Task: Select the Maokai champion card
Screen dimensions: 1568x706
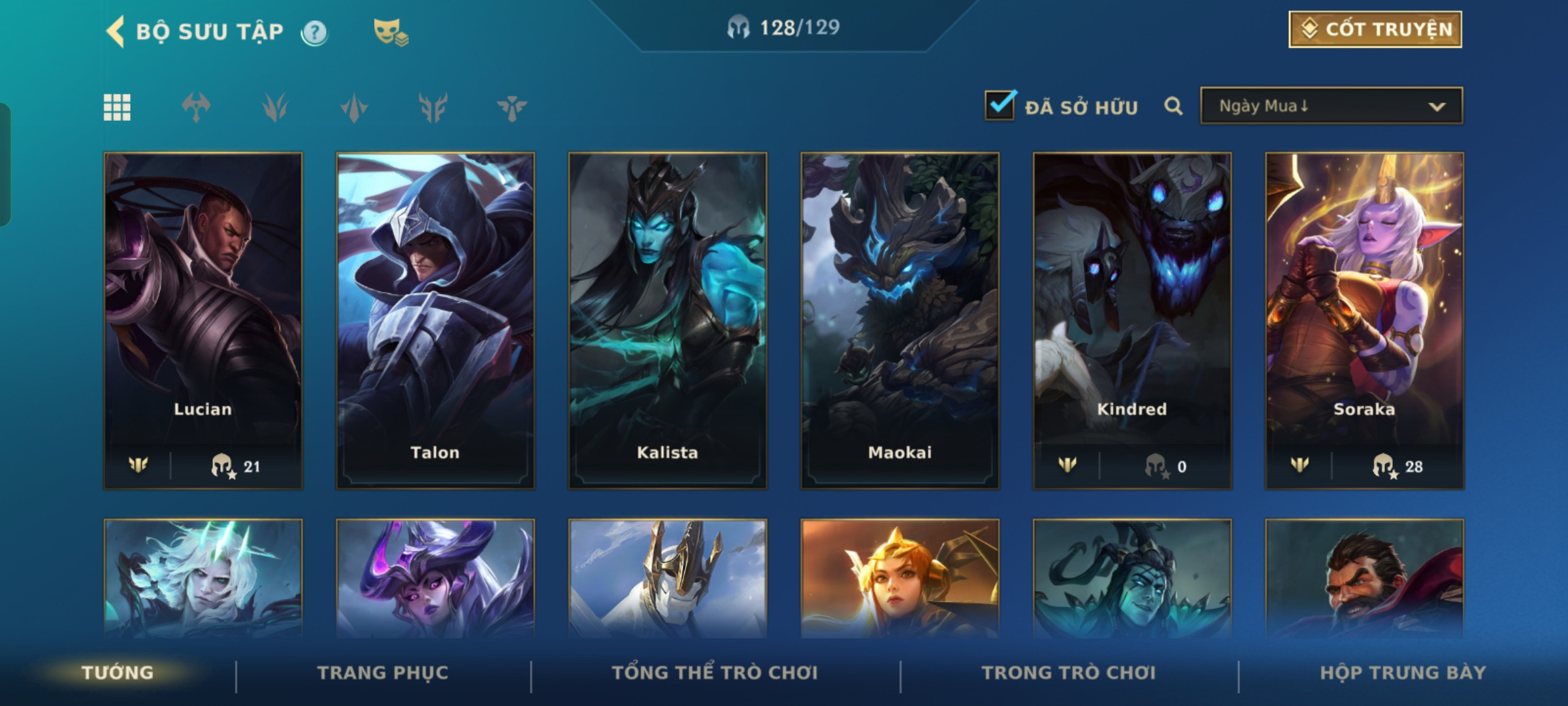Action: click(900, 320)
